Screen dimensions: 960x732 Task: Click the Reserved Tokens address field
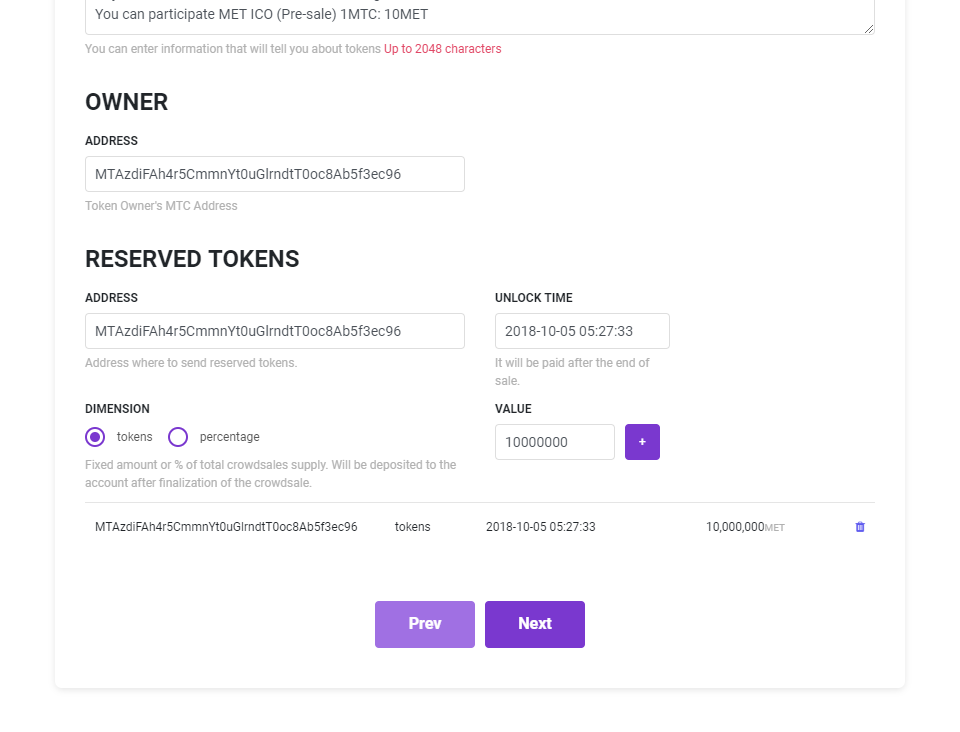pyautogui.click(x=274, y=331)
